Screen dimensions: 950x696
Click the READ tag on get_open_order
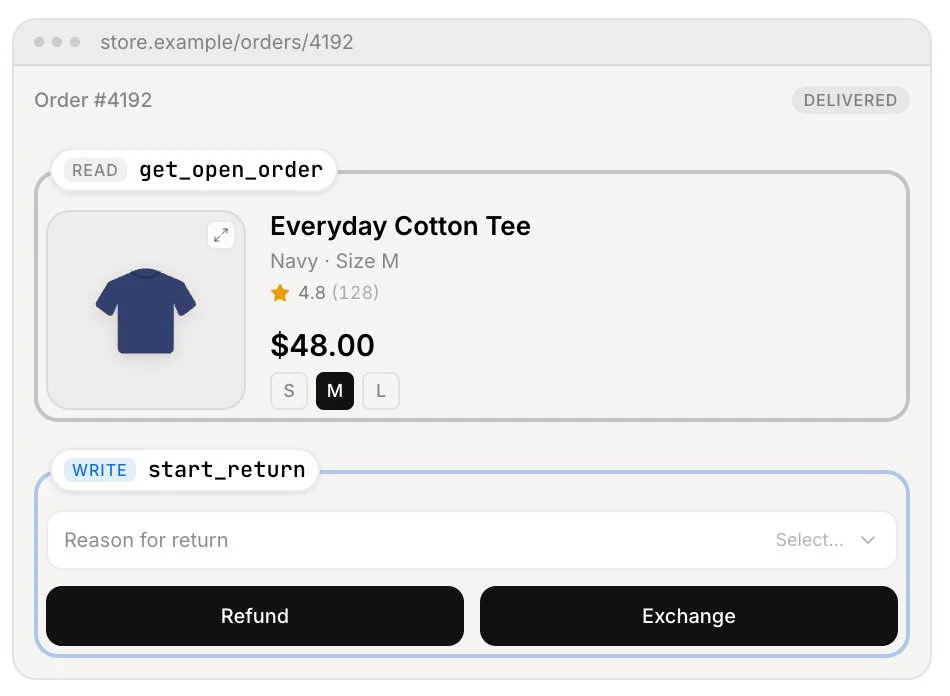(95, 170)
